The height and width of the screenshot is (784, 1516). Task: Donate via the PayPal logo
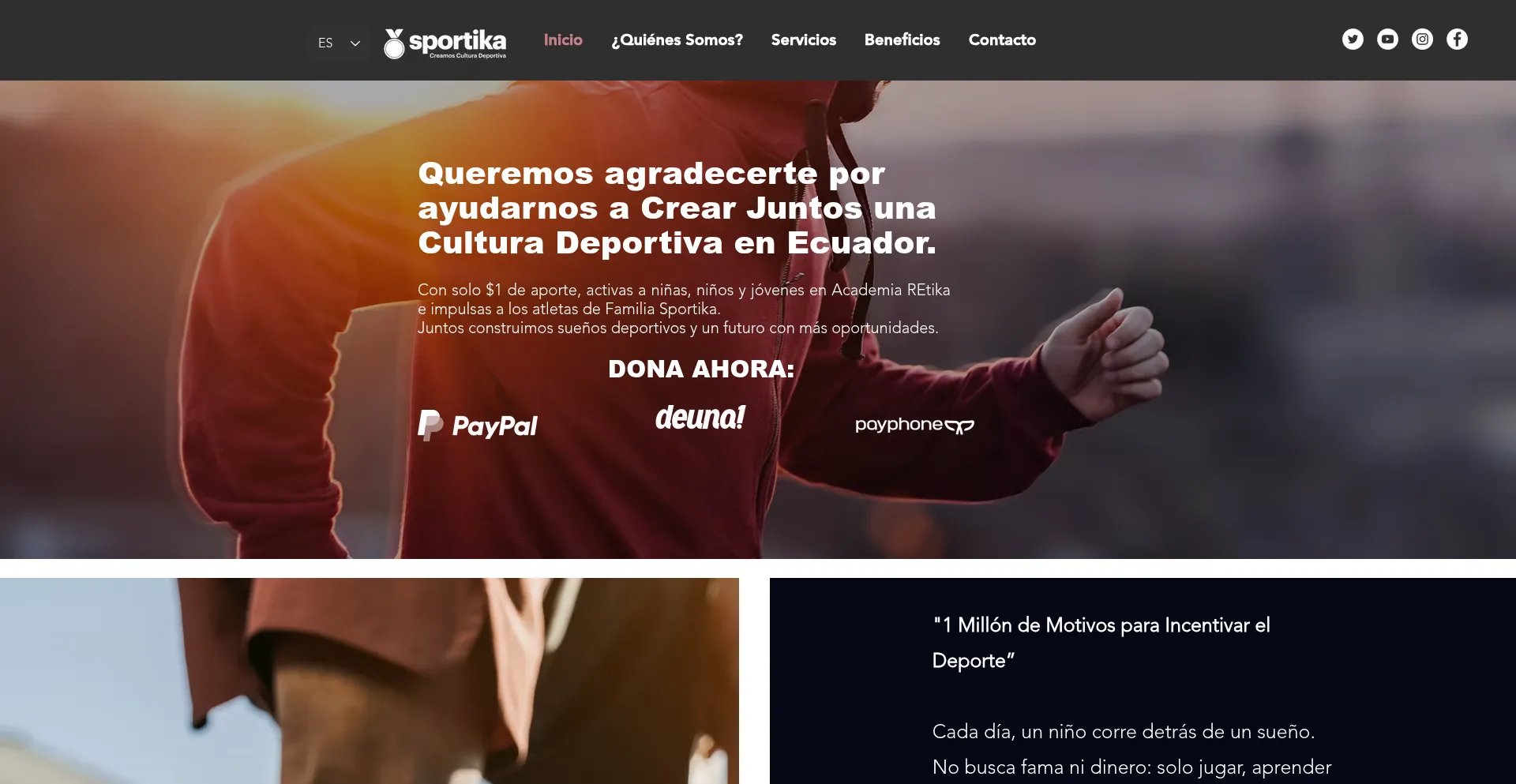[x=478, y=426]
